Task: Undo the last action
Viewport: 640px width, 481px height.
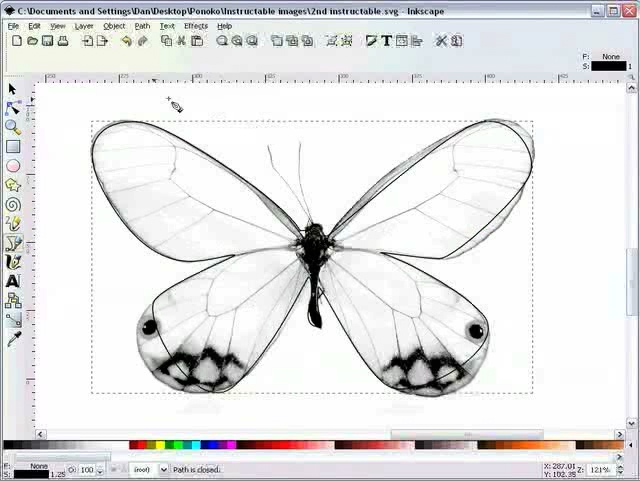Action: [127, 41]
